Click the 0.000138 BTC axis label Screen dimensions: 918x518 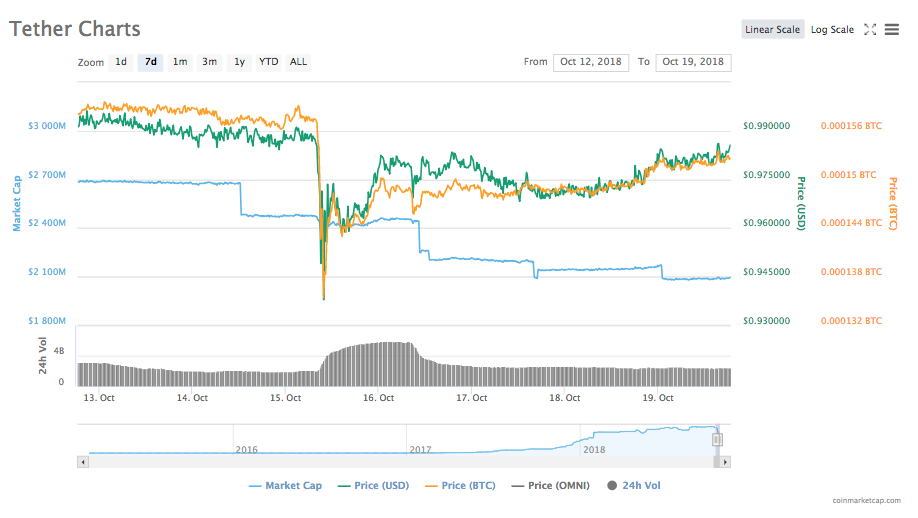click(851, 272)
